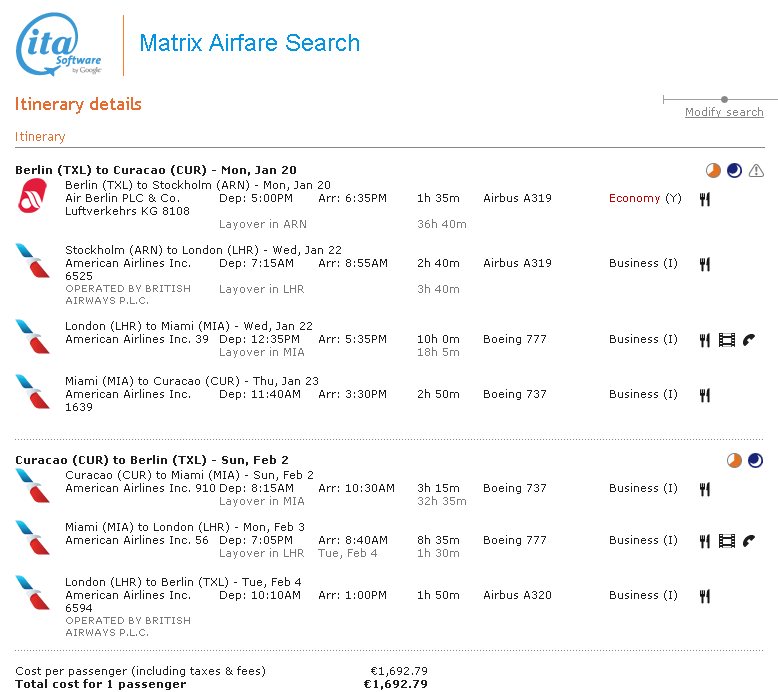Click the Modify search link
The width and height of the screenshot is (778, 692).
724,112
